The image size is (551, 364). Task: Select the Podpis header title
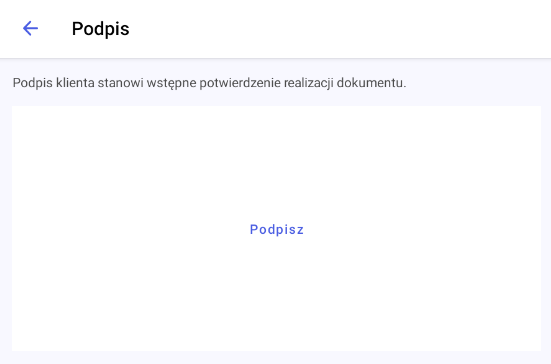coord(101,28)
